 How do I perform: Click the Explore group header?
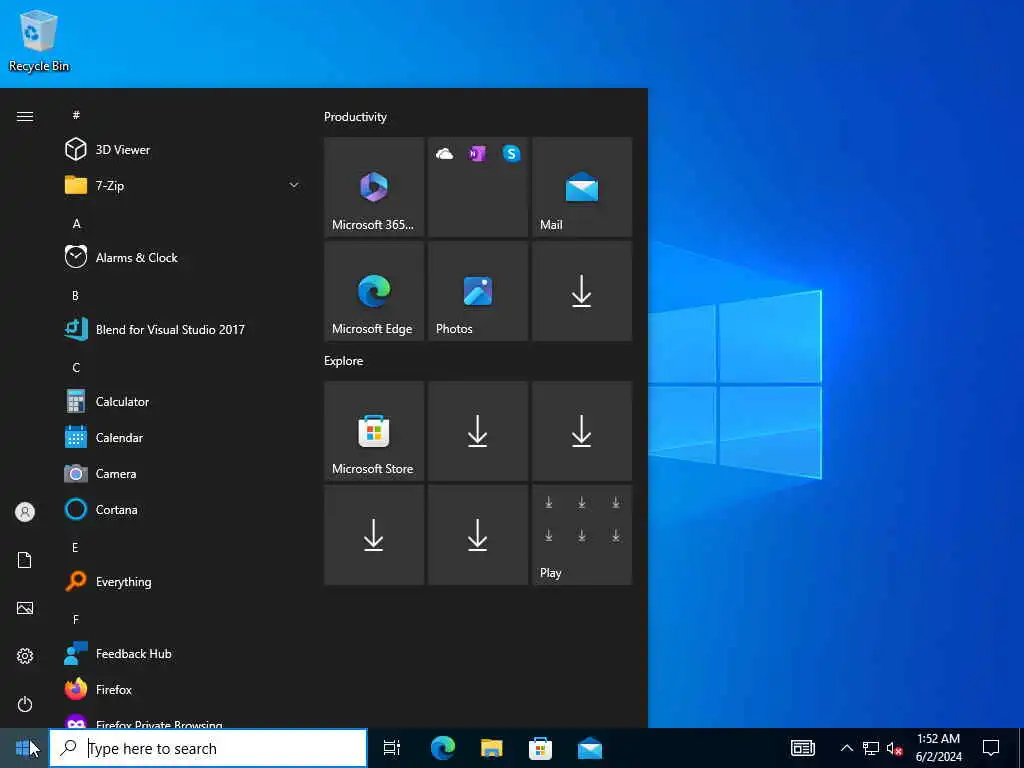344,360
